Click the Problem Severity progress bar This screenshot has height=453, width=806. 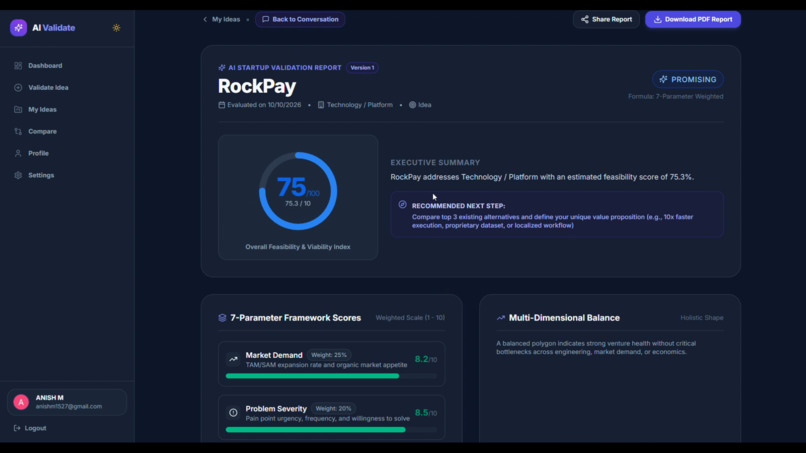point(332,430)
